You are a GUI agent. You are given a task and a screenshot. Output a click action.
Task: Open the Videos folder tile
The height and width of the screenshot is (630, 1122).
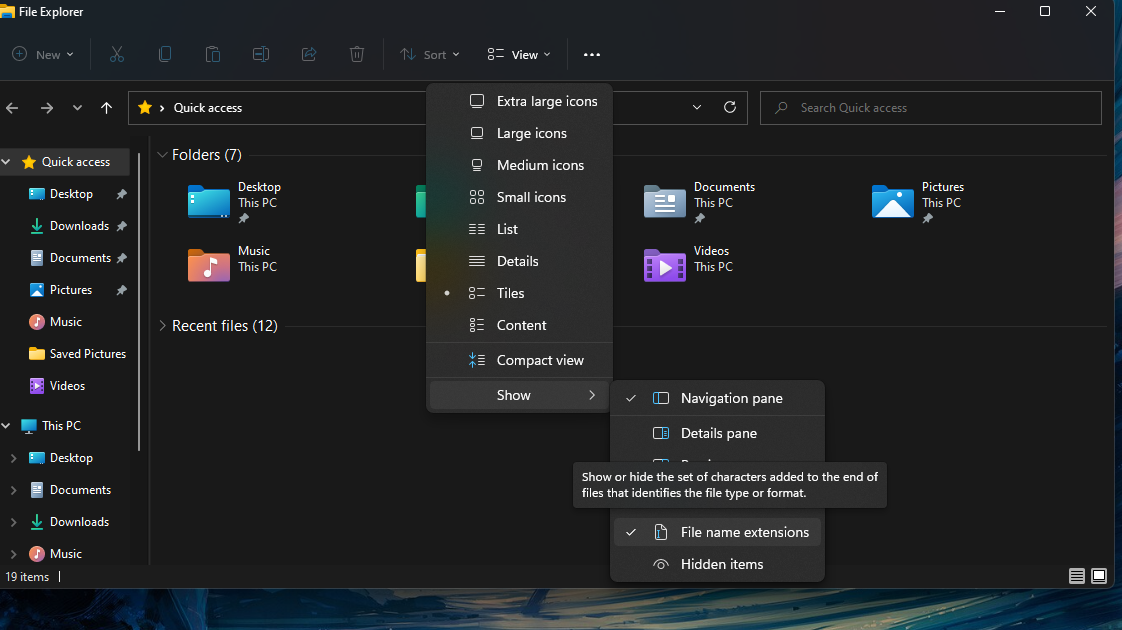(687, 265)
